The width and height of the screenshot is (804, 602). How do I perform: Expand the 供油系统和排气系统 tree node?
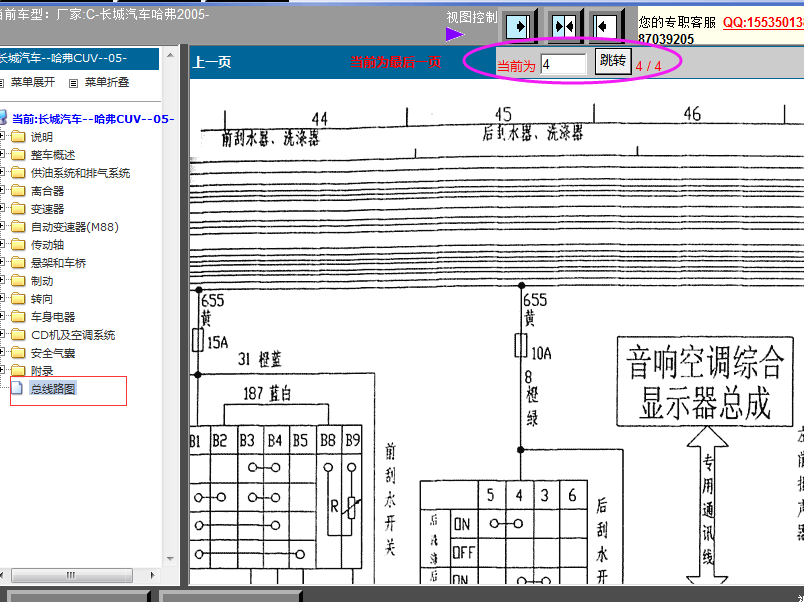pos(2,172)
